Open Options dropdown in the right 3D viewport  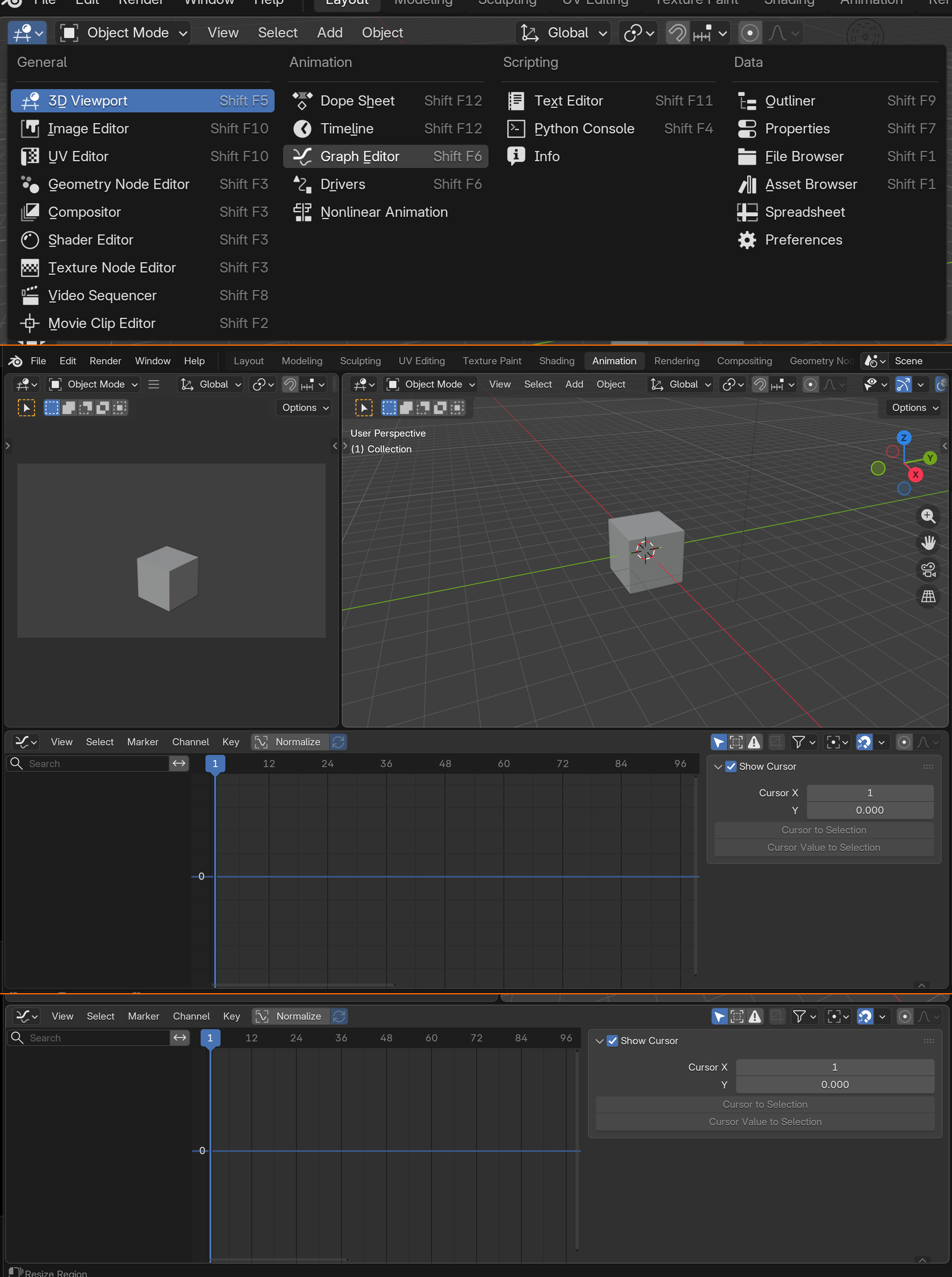(915, 408)
